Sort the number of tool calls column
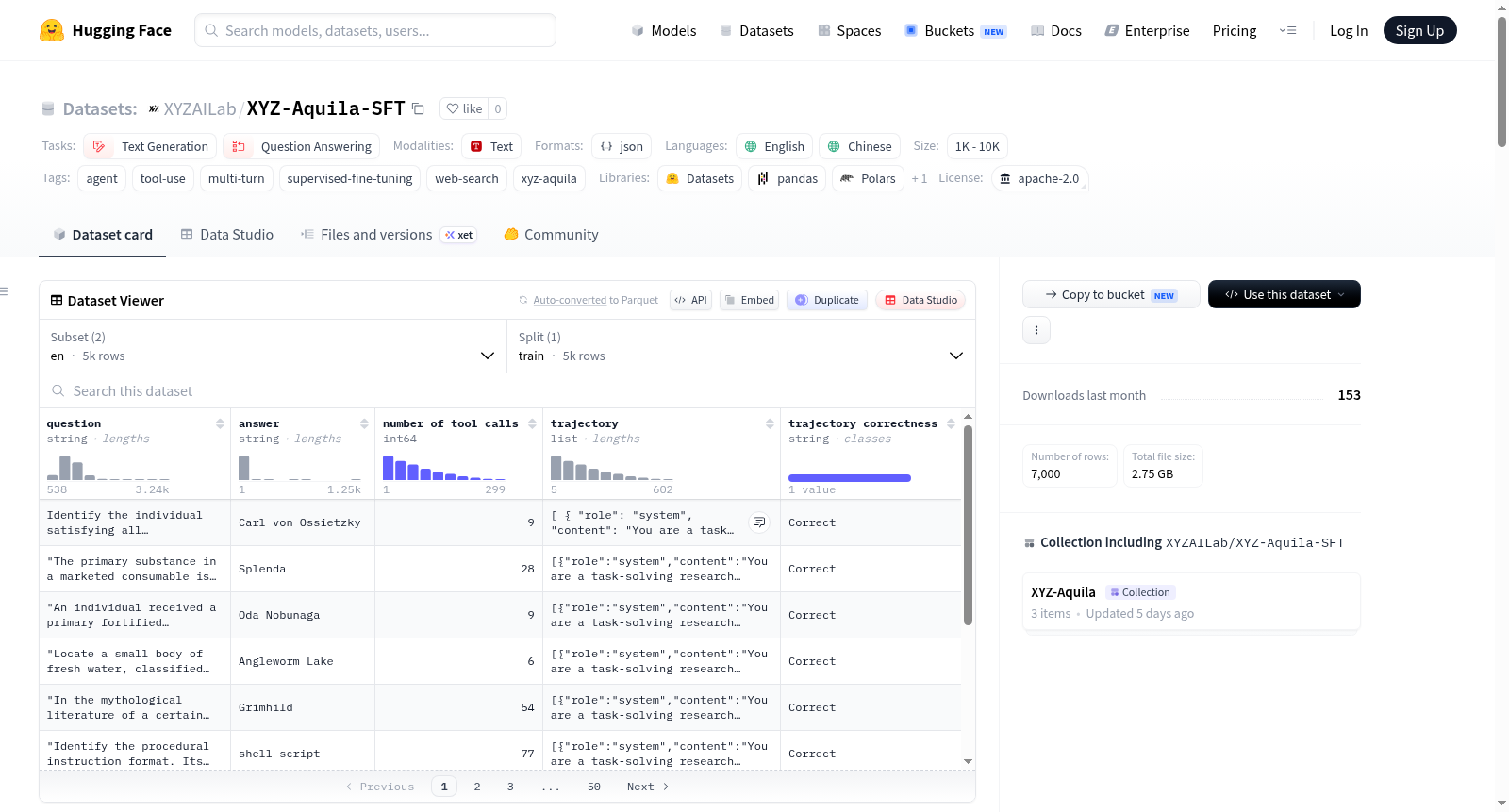 [x=532, y=423]
